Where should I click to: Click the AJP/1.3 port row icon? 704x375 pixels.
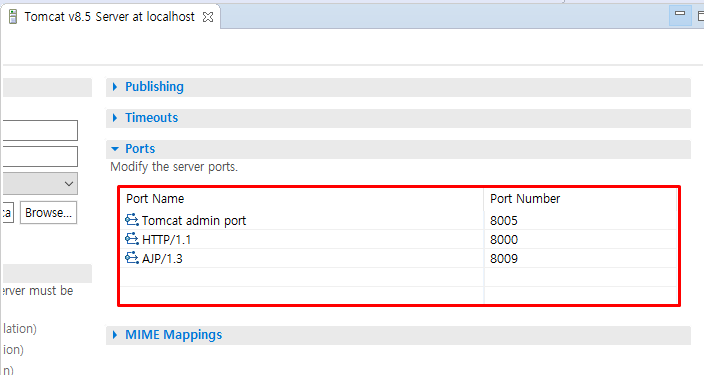(132, 258)
